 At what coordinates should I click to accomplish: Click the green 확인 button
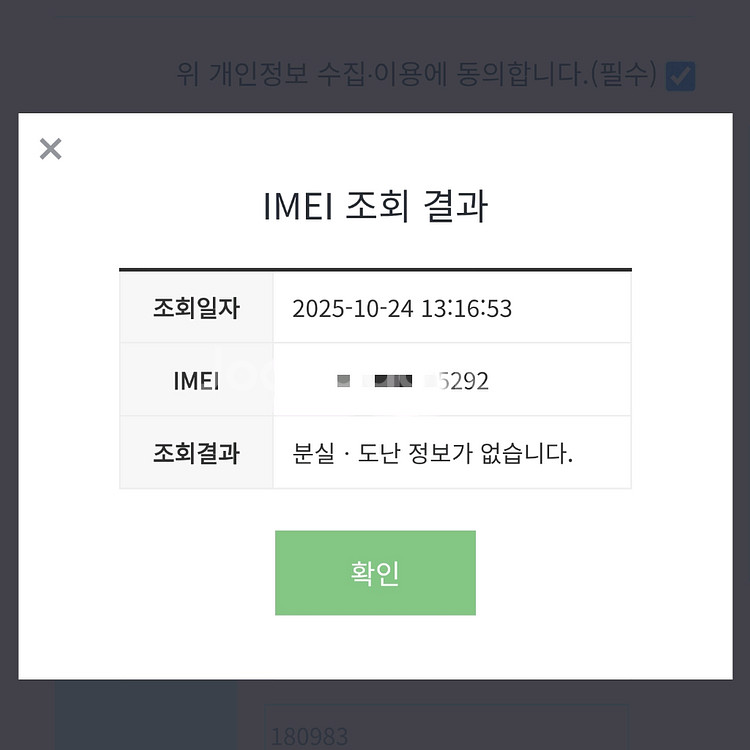[x=375, y=573]
